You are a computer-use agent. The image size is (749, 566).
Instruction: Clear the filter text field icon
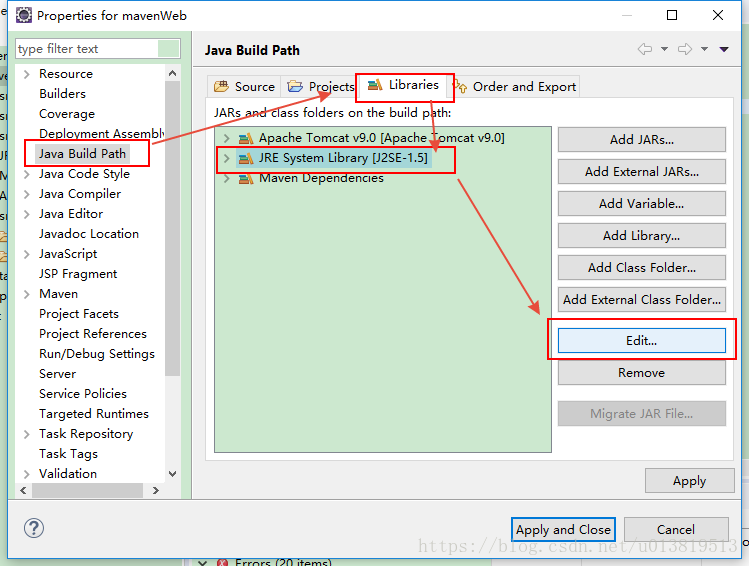pos(168,49)
